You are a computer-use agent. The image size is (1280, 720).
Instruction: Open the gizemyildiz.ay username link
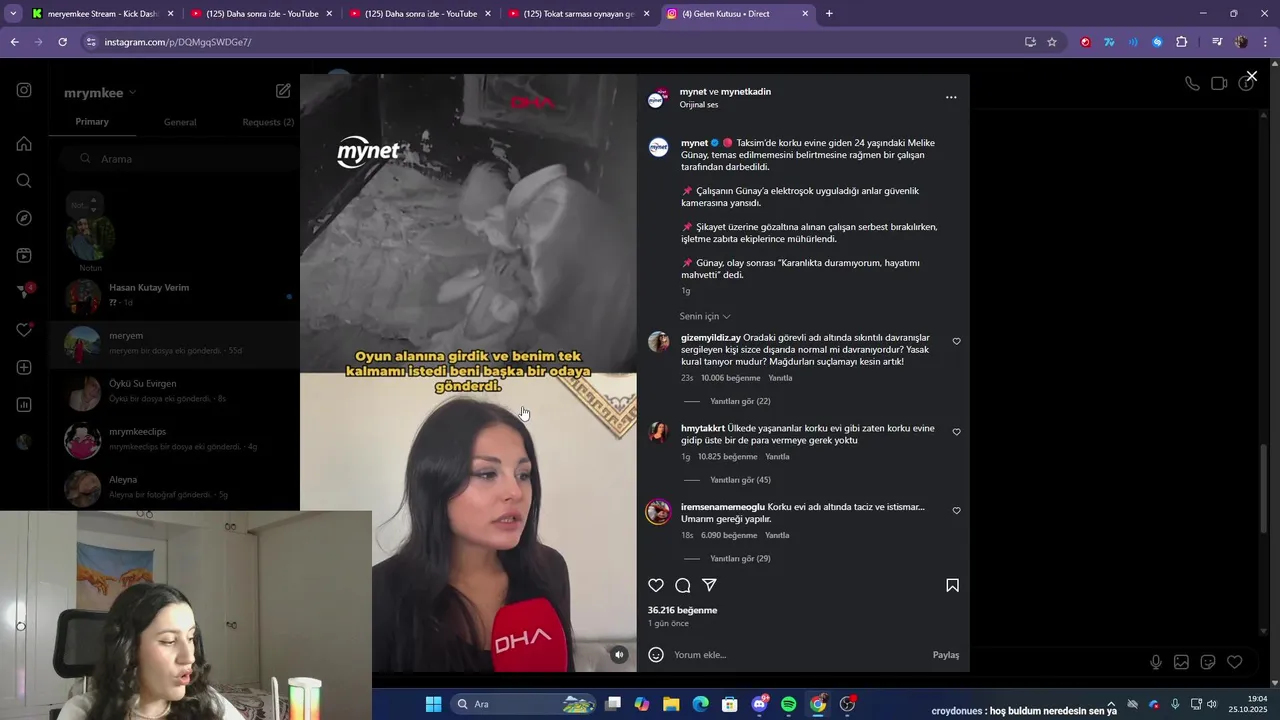[x=711, y=338]
